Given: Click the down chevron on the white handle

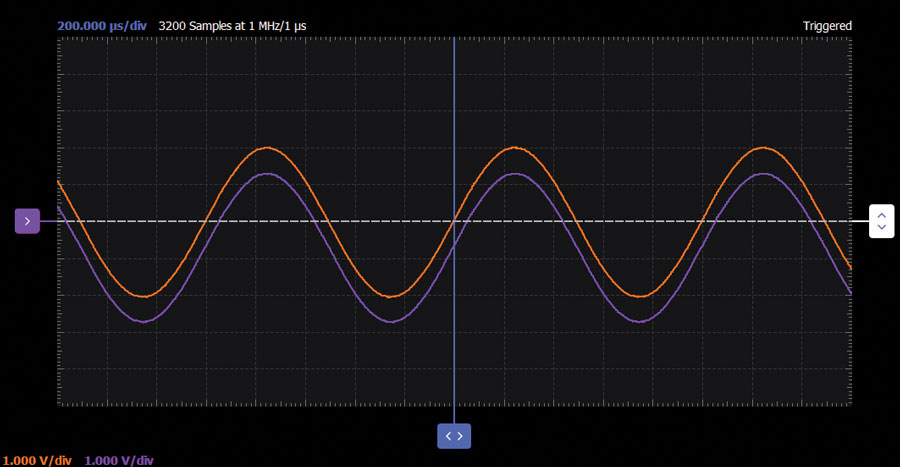Looking at the screenshot, I should point(881,227).
